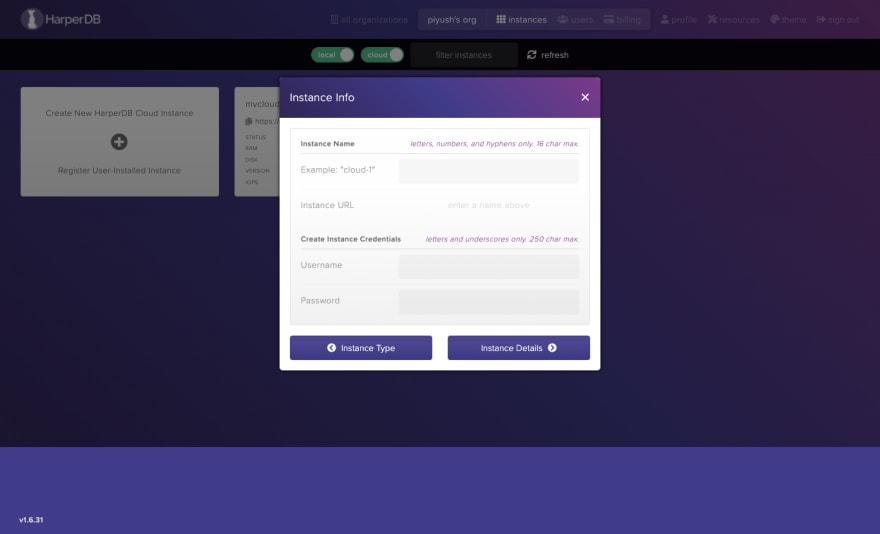Open the profile page
This screenshot has width=880, height=534.
[678, 20]
